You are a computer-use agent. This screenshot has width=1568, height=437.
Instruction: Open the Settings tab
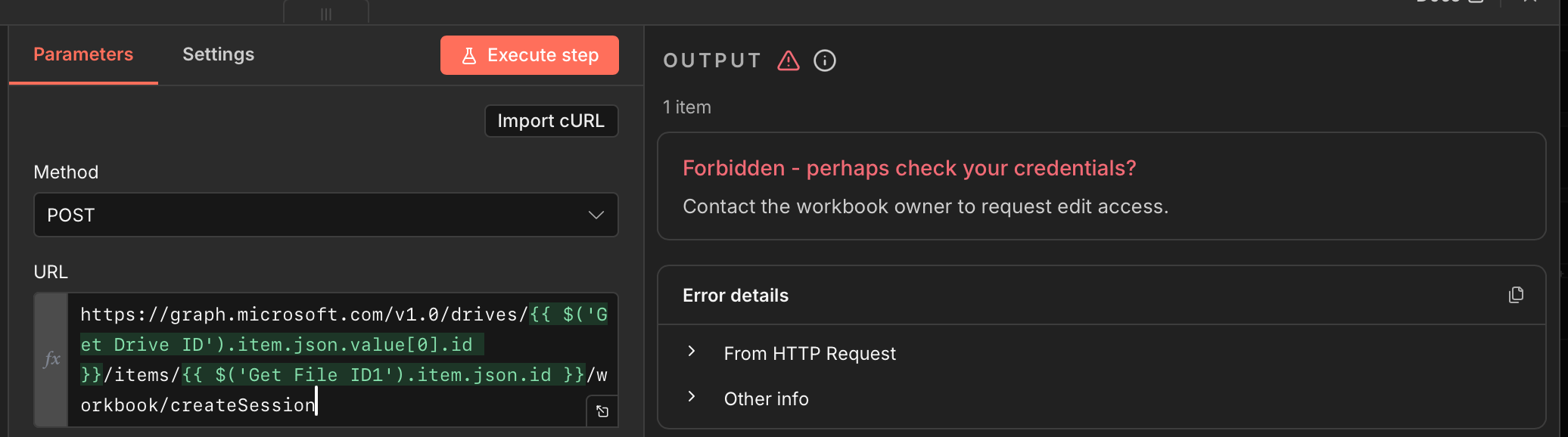tap(218, 54)
